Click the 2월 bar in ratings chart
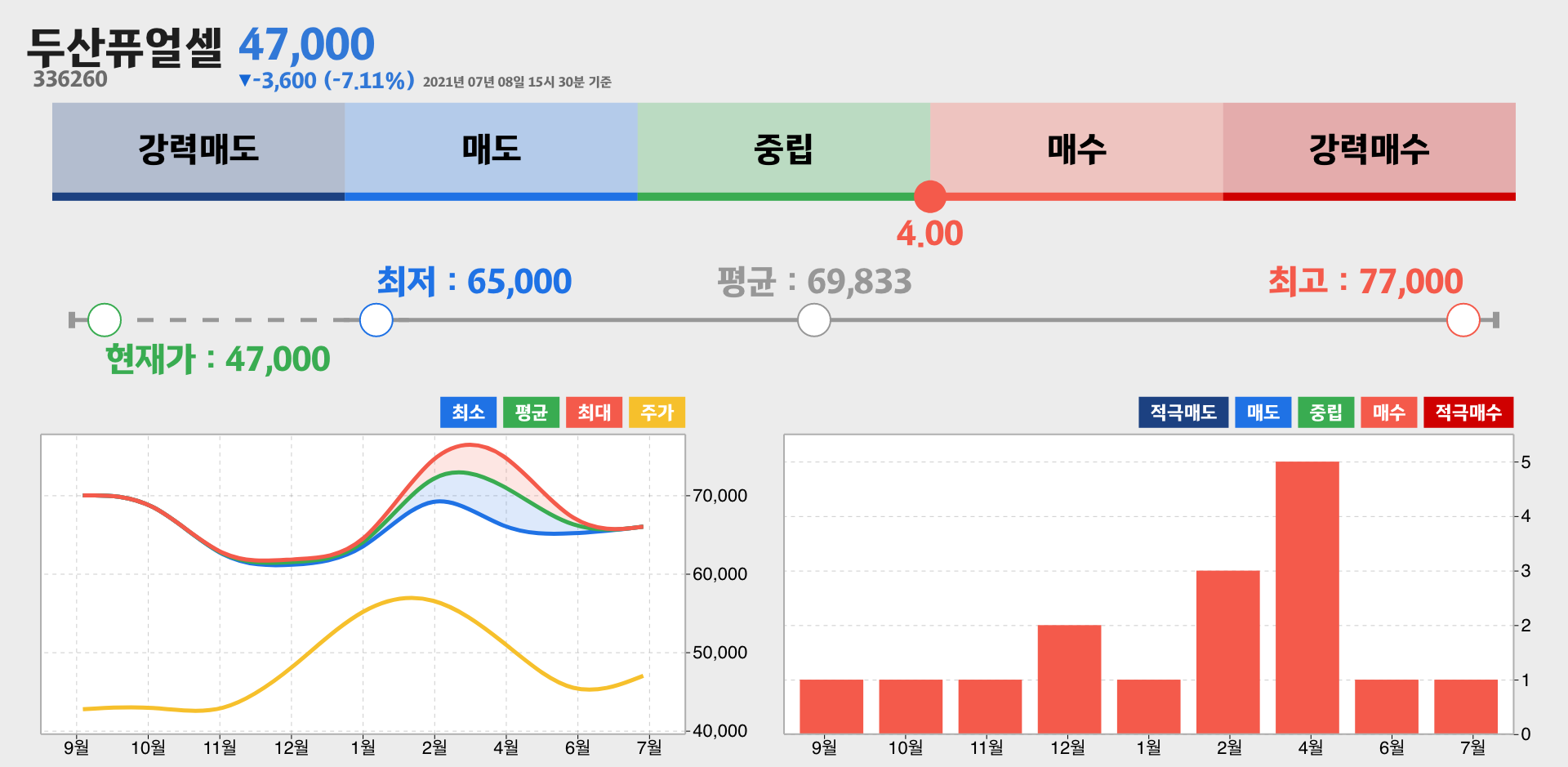The height and width of the screenshot is (767, 1568). click(1228, 652)
